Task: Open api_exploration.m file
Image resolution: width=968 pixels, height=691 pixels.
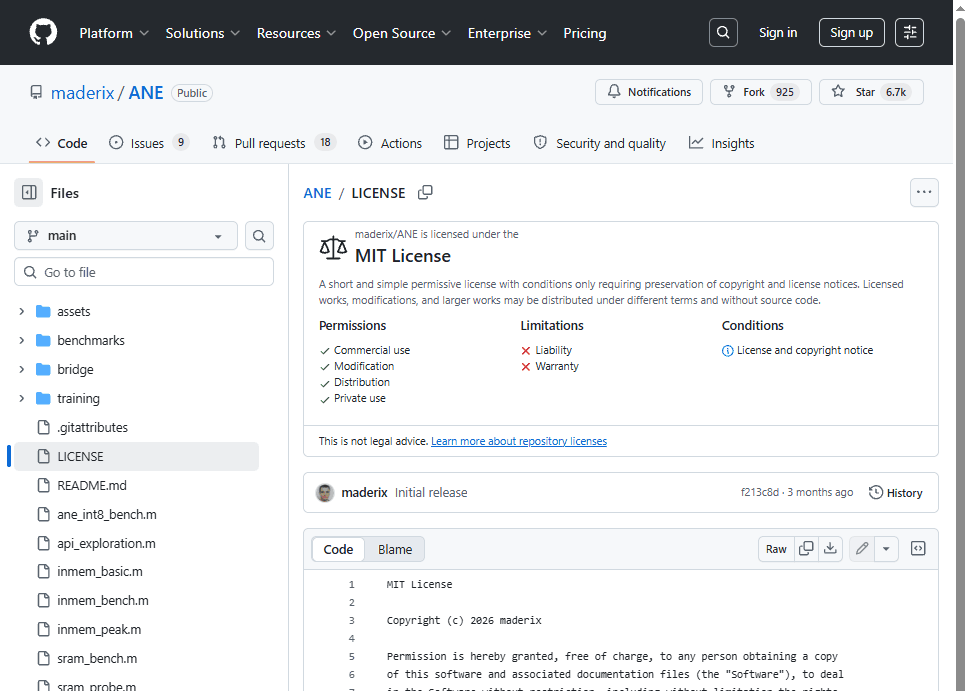Action: click(106, 543)
